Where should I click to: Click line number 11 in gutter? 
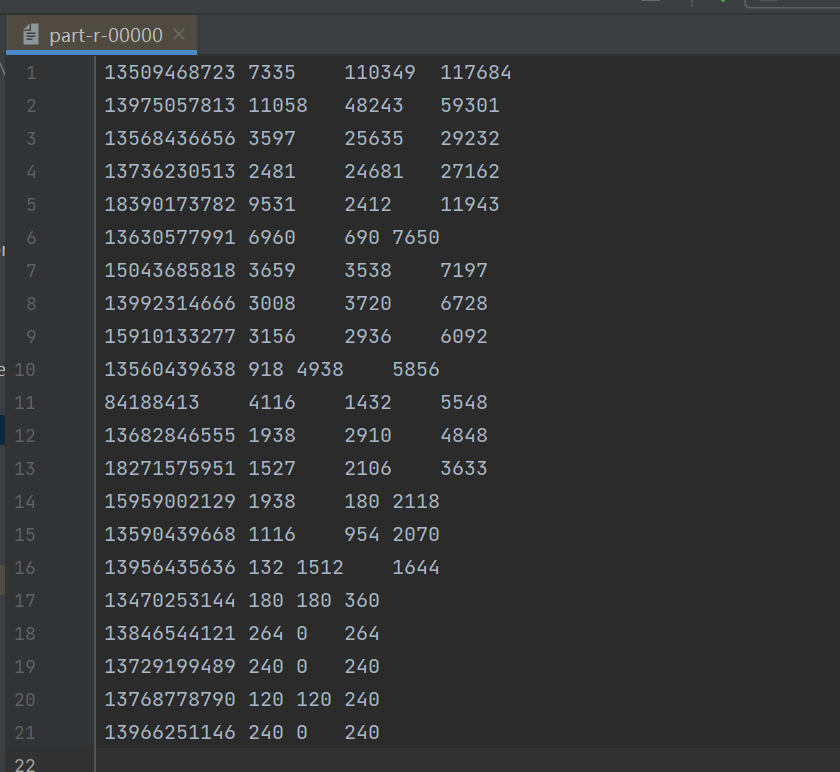click(x=25, y=403)
